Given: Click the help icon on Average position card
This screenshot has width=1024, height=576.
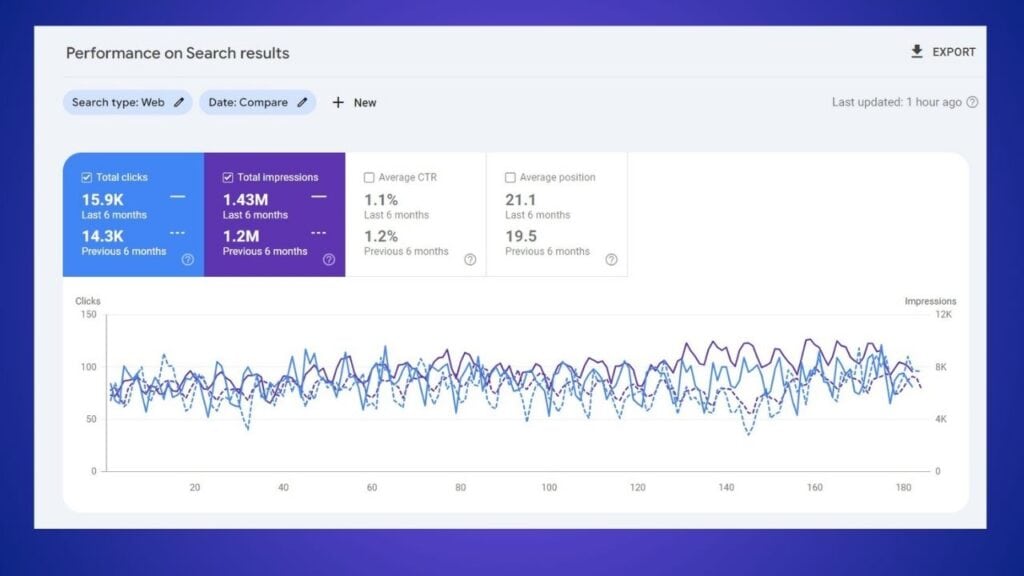Looking at the screenshot, I should click(x=611, y=259).
